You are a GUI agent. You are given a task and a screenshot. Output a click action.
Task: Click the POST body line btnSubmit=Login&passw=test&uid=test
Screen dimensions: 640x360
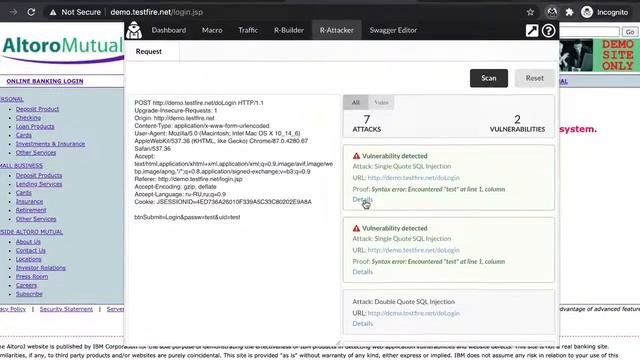pos(187,217)
